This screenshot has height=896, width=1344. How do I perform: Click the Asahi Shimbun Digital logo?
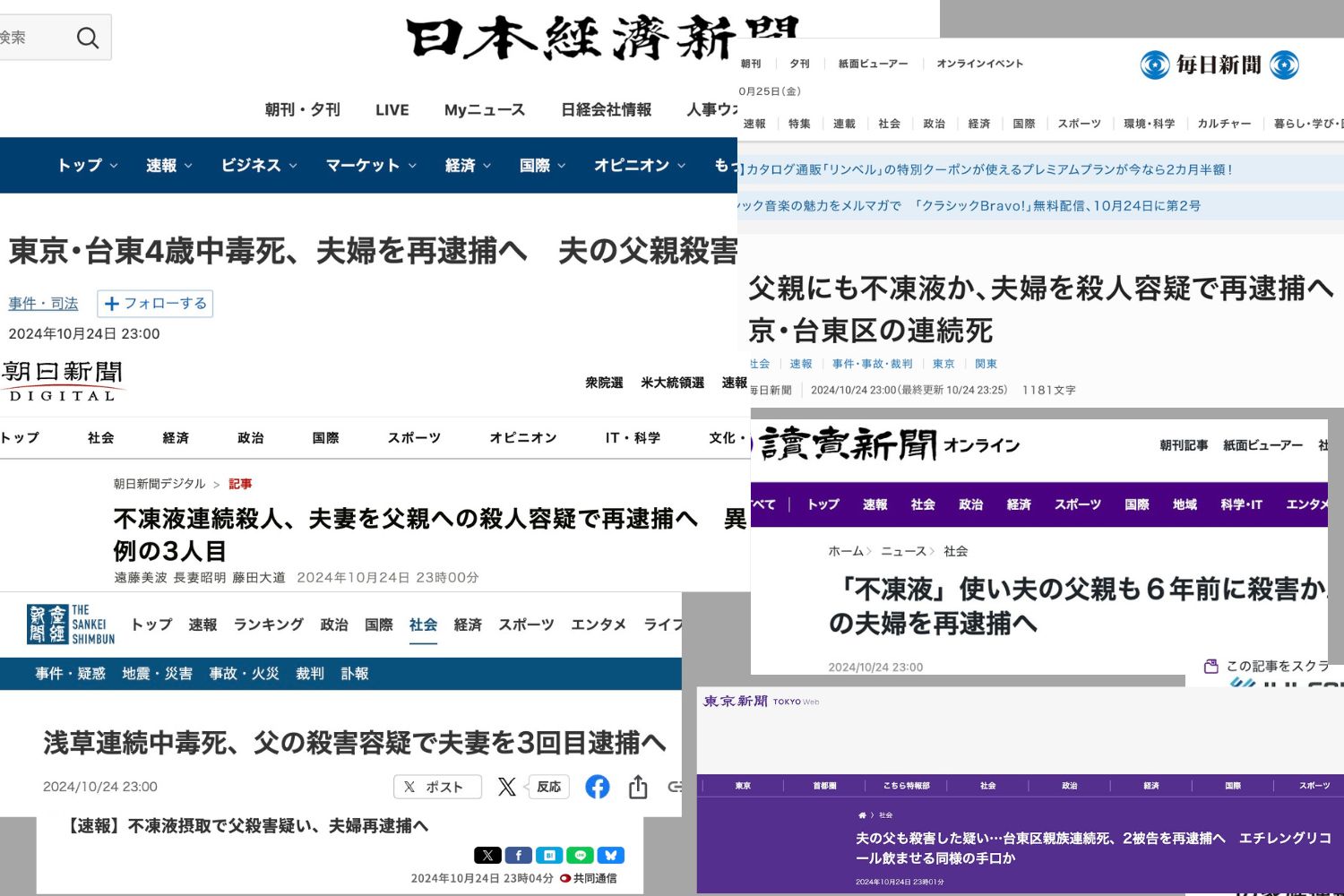(x=61, y=381)
